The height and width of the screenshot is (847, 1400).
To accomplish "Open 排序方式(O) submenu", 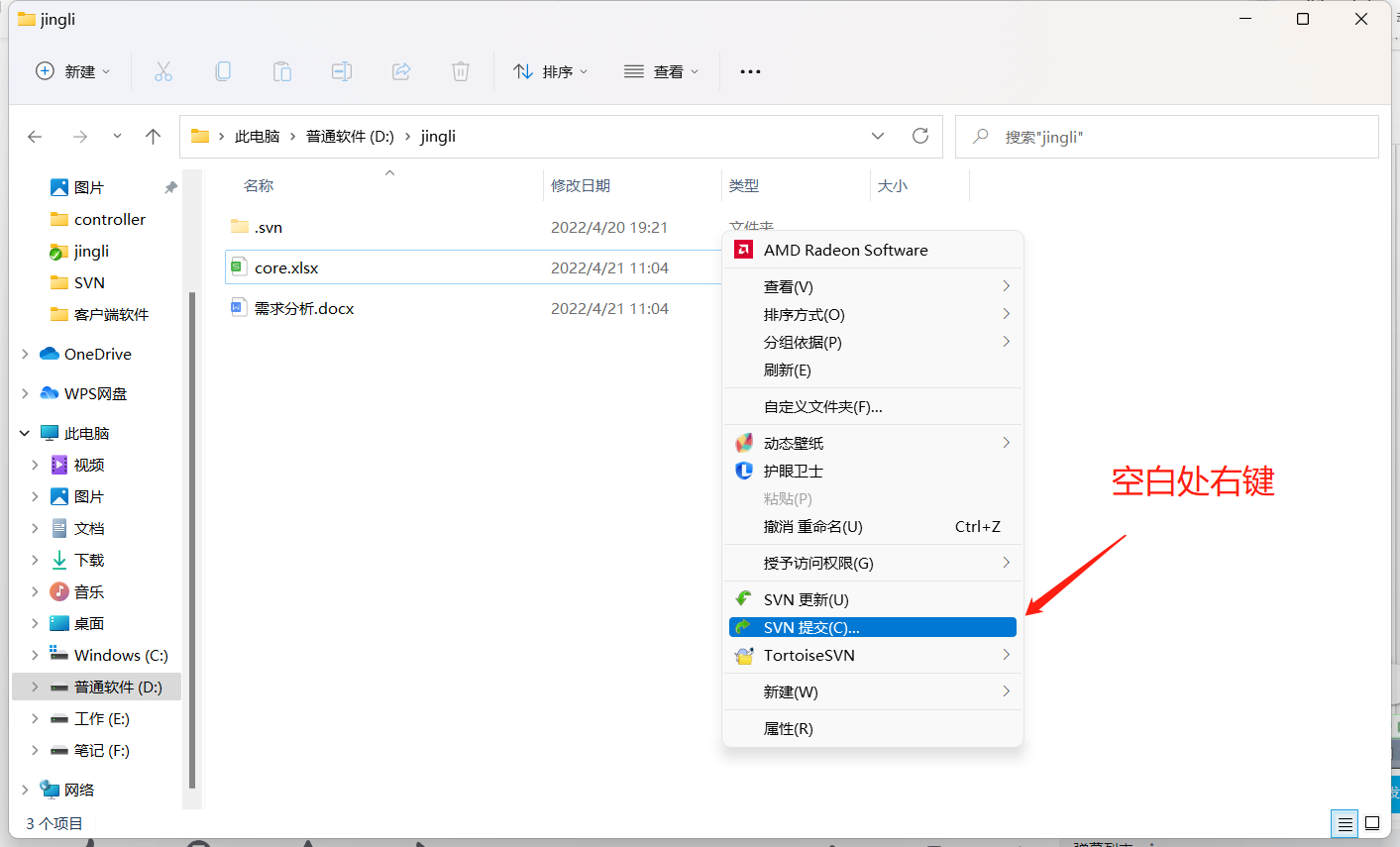I will [873, 314].
